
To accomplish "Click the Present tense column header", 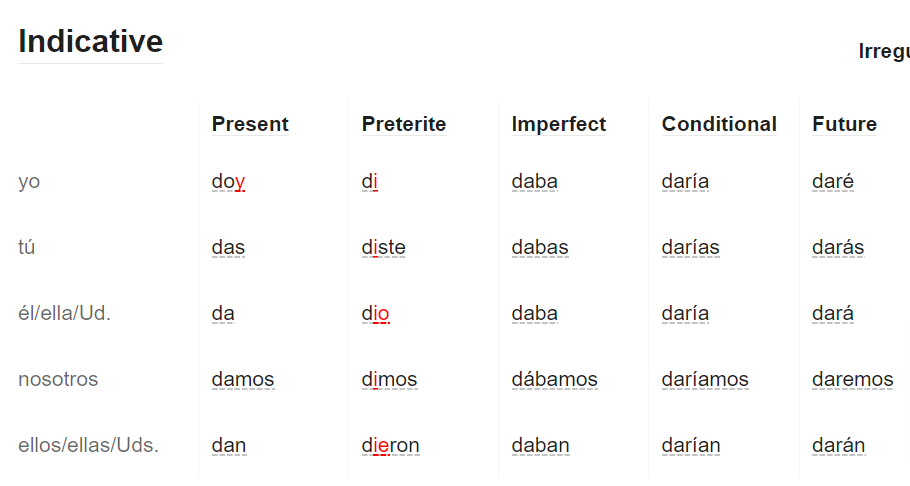I will pos(250,124).
